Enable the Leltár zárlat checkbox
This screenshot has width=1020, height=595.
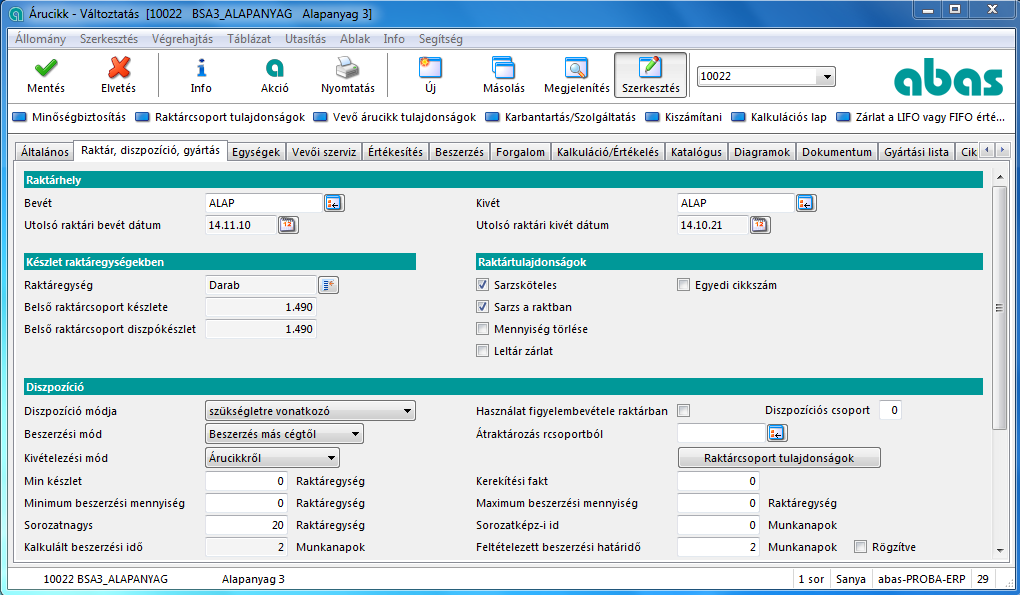(482, 351)
